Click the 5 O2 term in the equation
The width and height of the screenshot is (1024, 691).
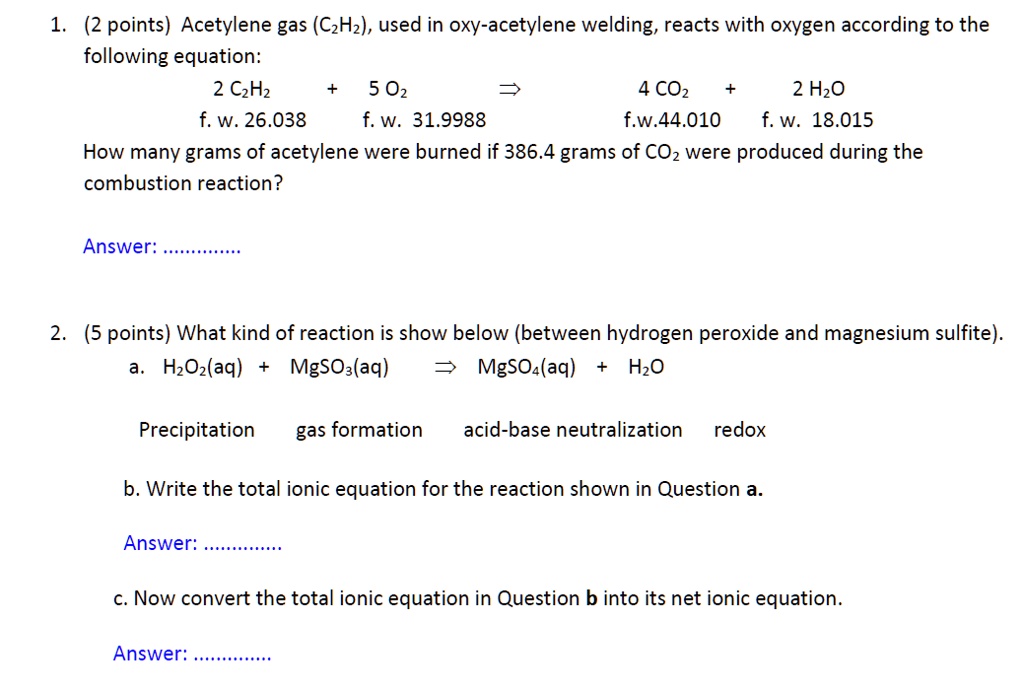pos(387,88)
